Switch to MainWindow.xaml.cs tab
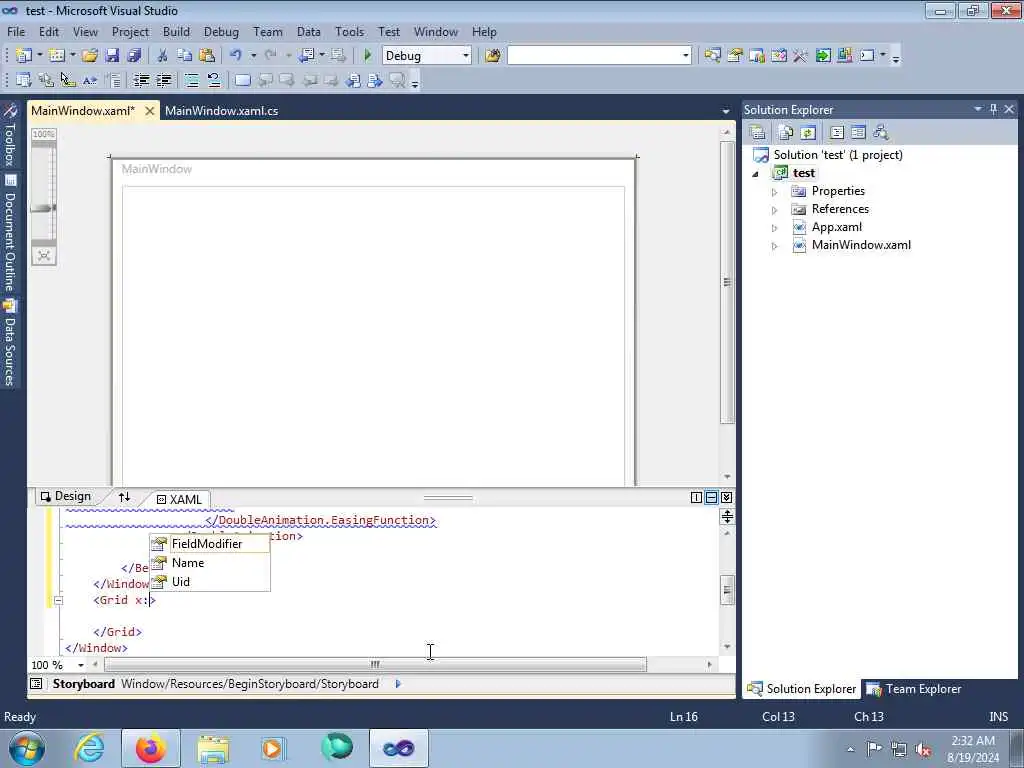Viewport: 1024px width, 768px height. pyautogui.click(x=221, y=110)
